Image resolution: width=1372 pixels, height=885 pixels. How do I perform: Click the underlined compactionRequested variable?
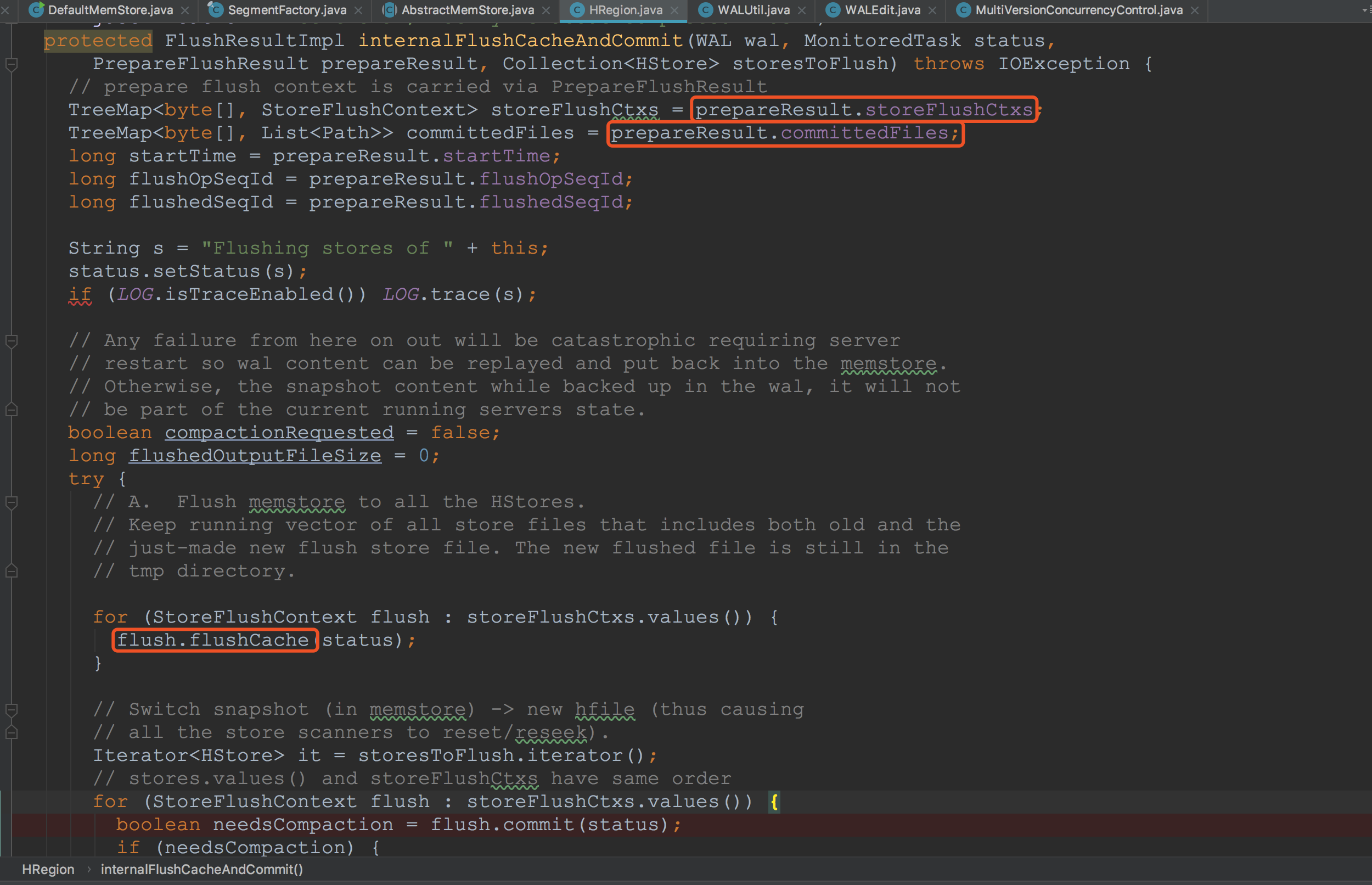(x=279, y=433)
